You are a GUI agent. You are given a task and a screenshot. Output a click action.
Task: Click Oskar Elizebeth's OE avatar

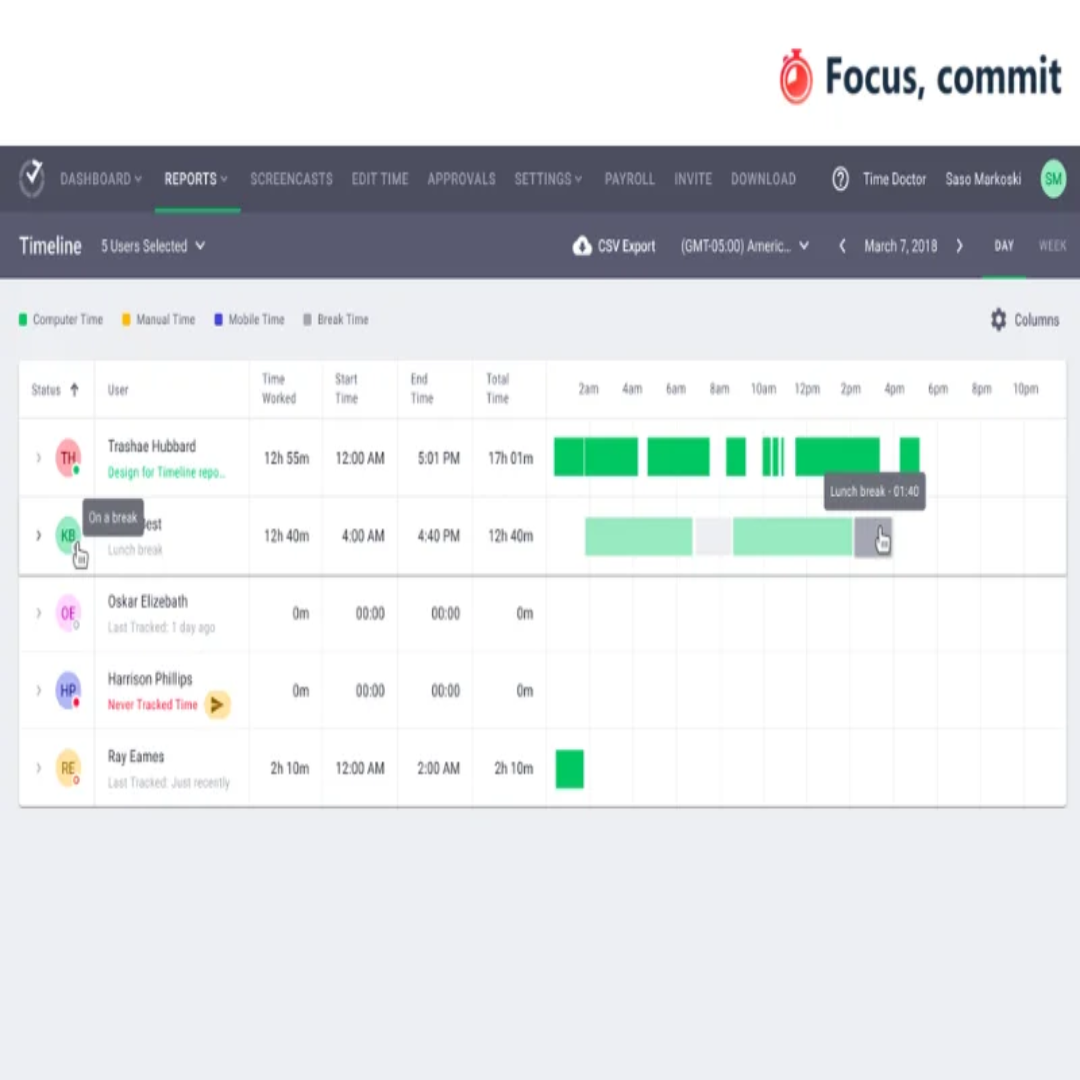pos(67,613)
